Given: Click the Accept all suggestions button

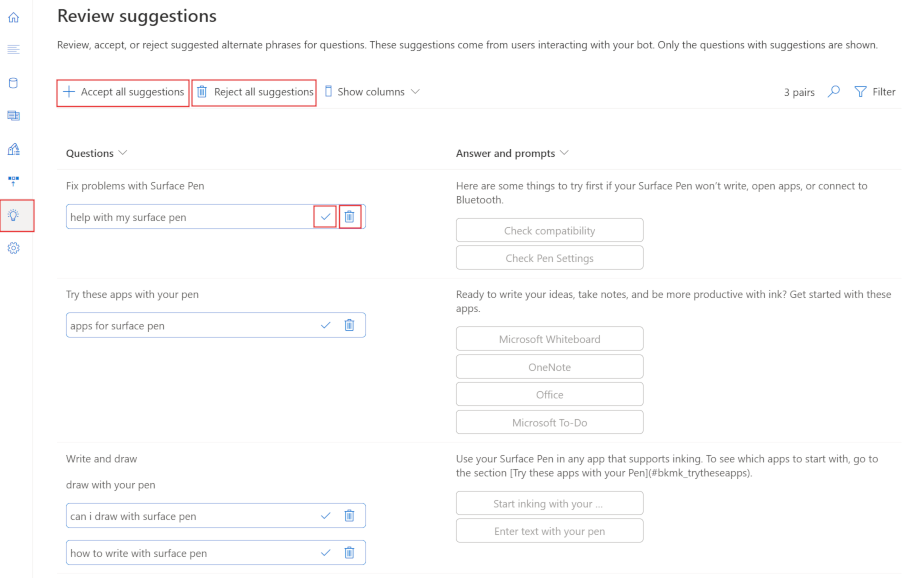Looking at the screenshot, I should pyautogui.click(x=122, y=91).
